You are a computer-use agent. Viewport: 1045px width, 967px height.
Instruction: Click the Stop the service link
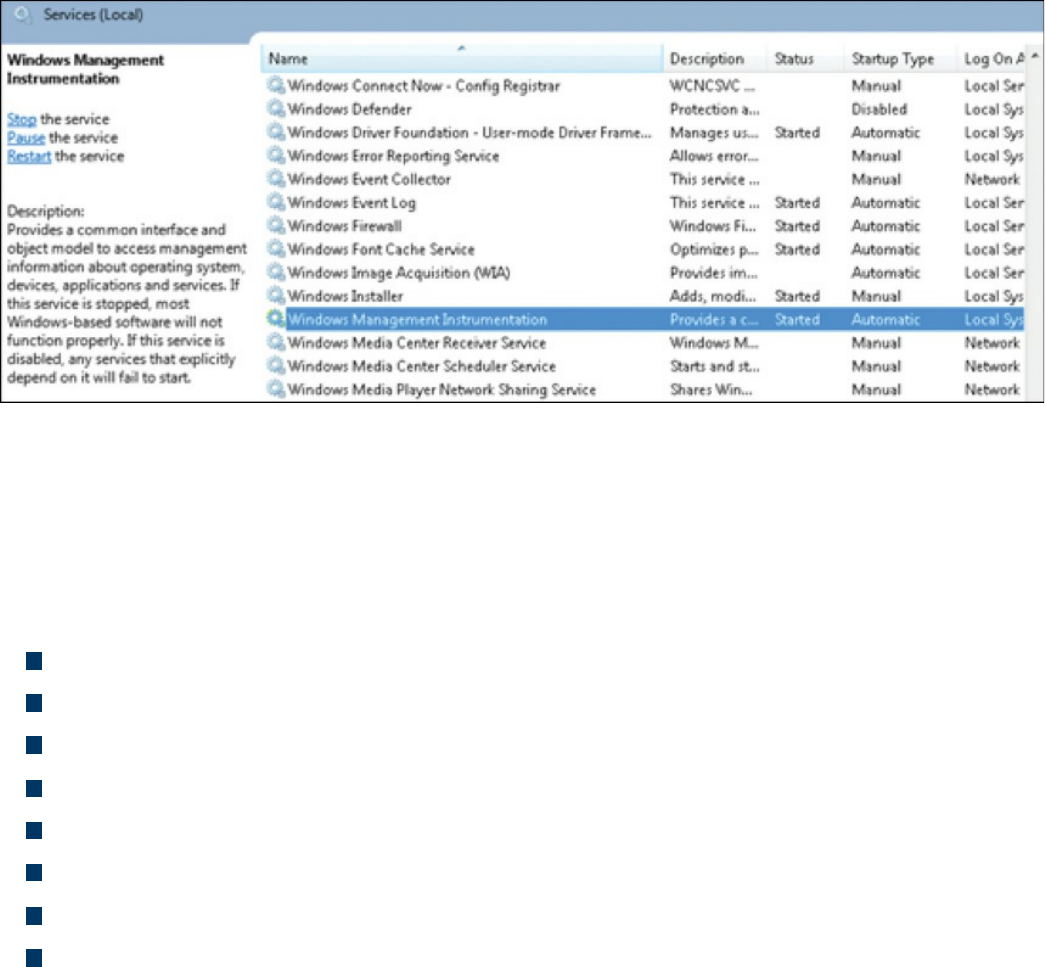coord(22,119)
